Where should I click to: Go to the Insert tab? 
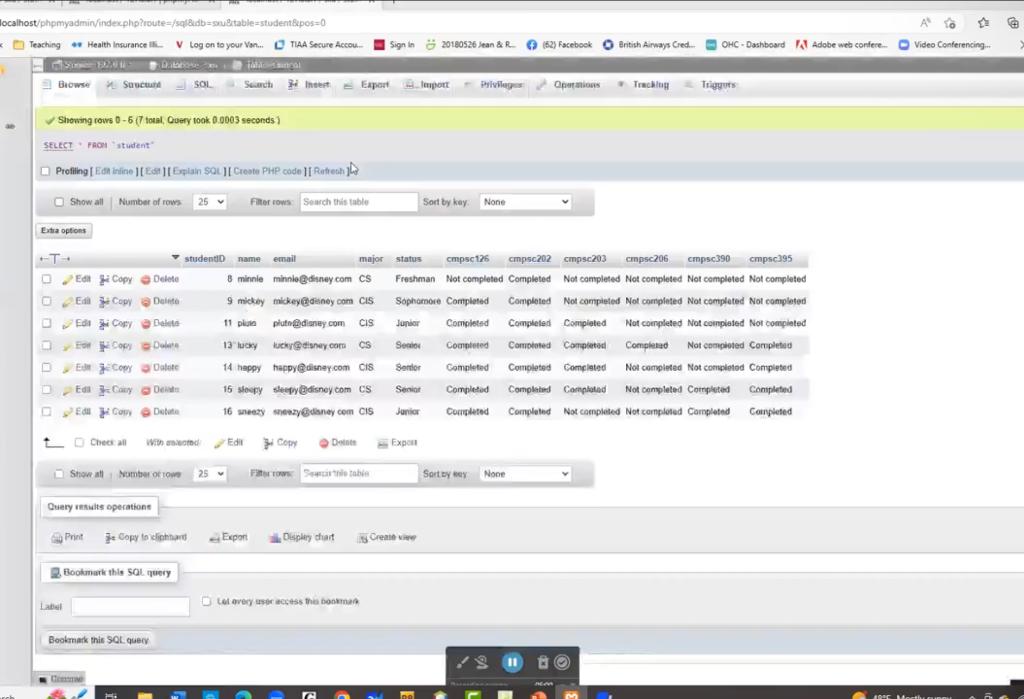click(310, 85)
